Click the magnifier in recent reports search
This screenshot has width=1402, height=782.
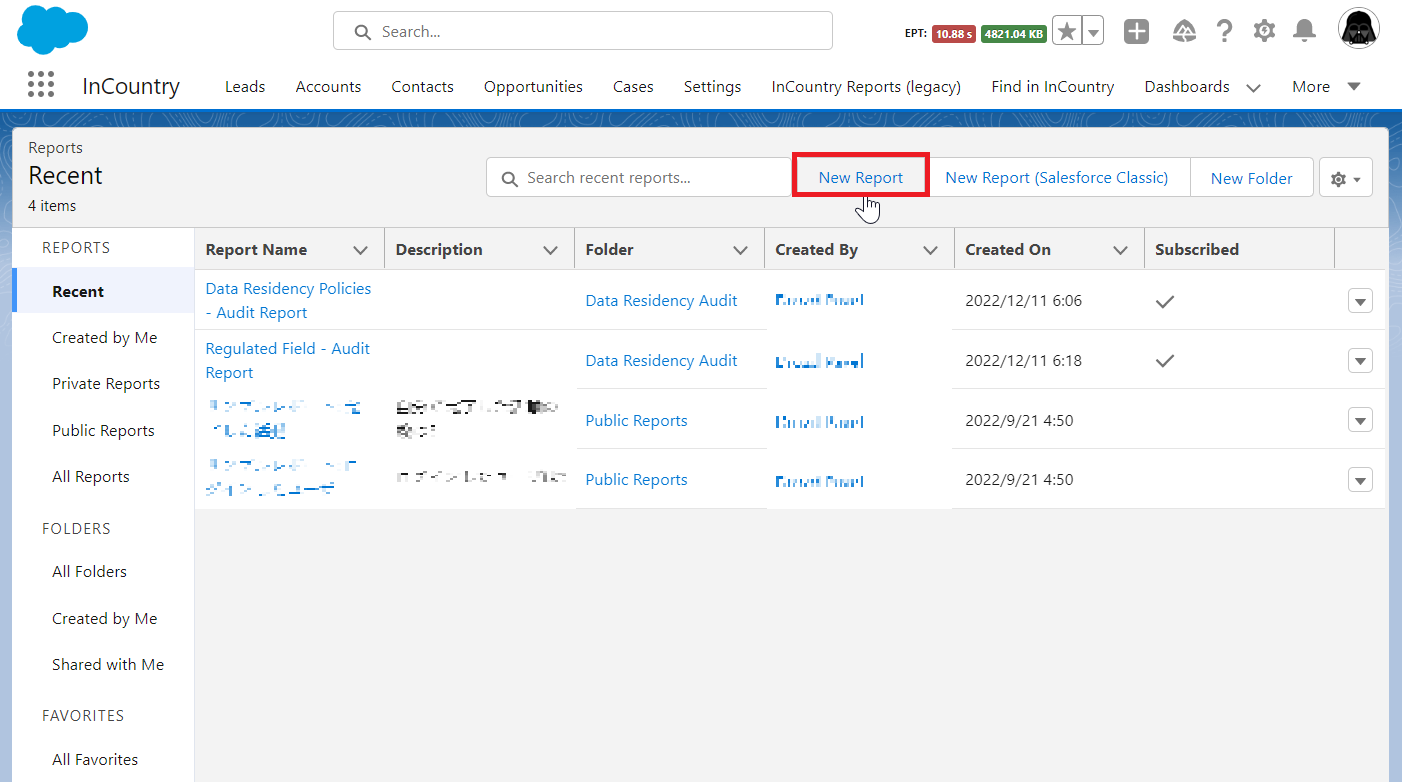(509, 178)
